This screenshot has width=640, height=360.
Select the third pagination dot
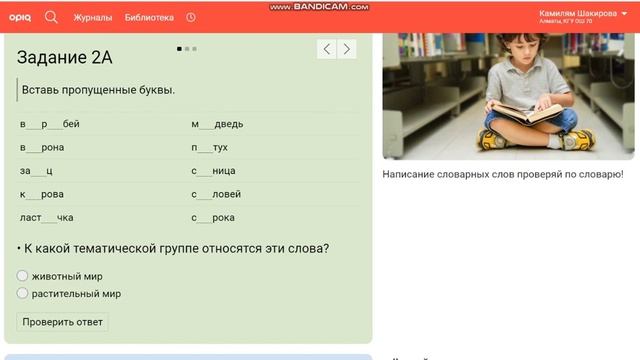pyautogui.click(x=195, y=49)
